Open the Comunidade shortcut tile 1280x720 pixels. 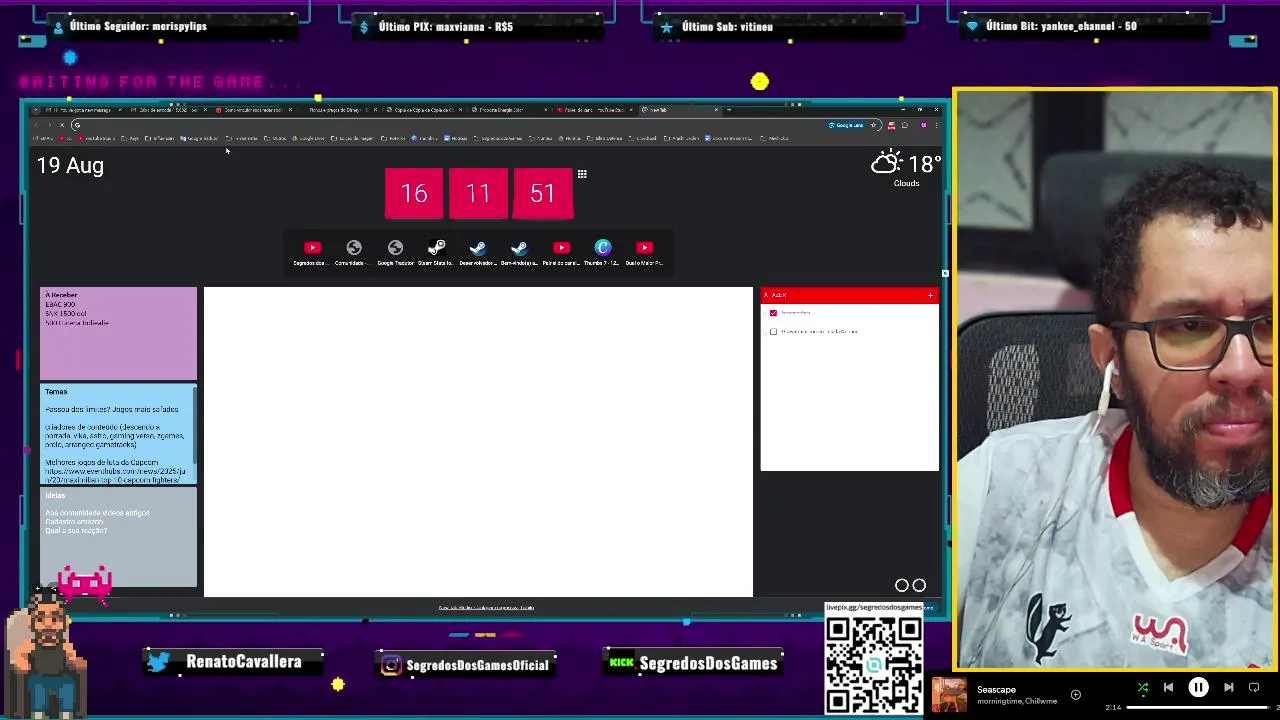[354, 252]
